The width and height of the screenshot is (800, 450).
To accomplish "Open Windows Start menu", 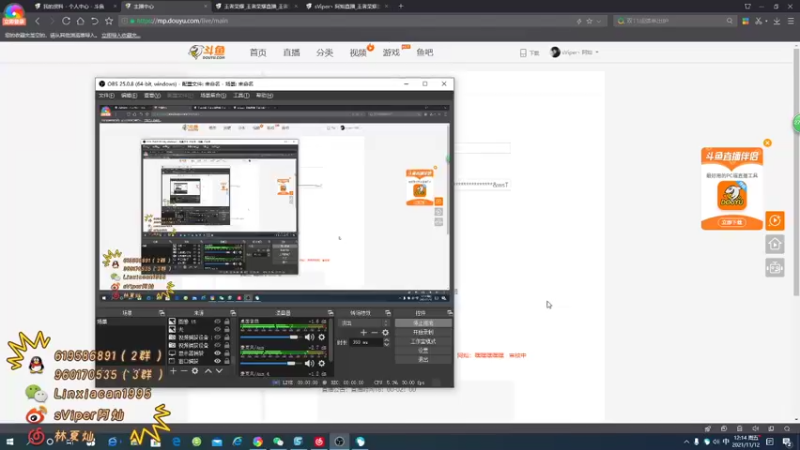I will click(10, 441).
